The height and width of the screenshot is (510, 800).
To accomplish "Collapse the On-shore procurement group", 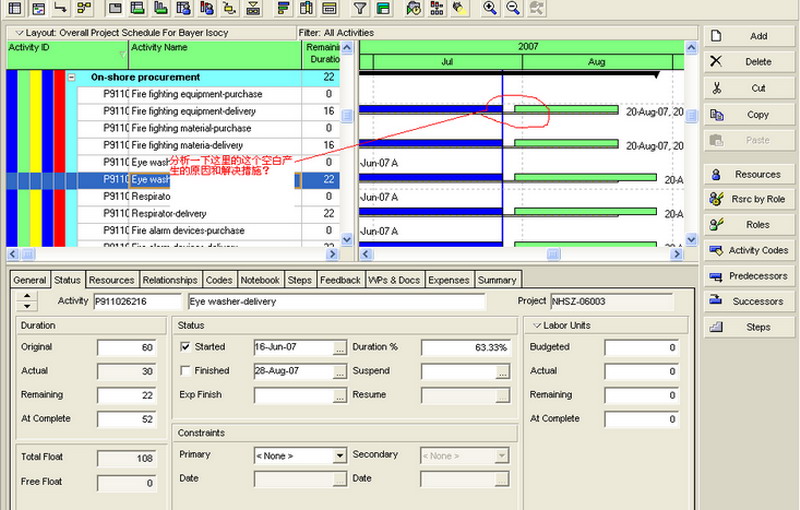I will tap(72, 78).
